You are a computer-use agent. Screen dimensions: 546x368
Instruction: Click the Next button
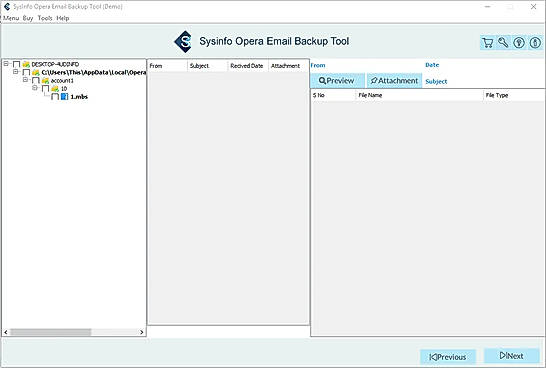[x=512, y=356]
